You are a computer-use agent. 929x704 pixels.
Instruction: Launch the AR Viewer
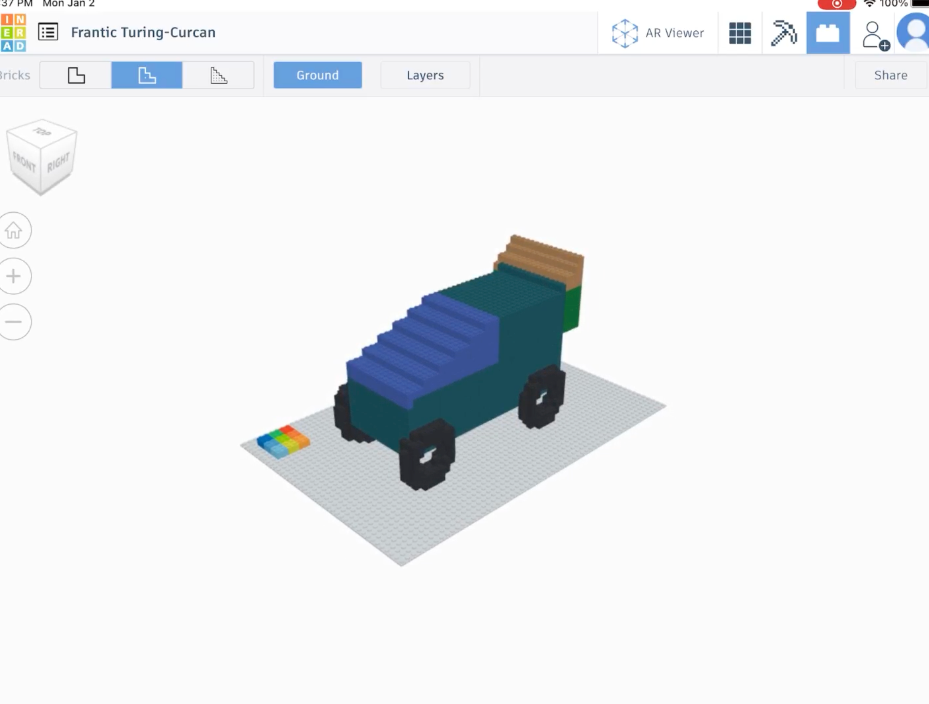tap(658, 33)
